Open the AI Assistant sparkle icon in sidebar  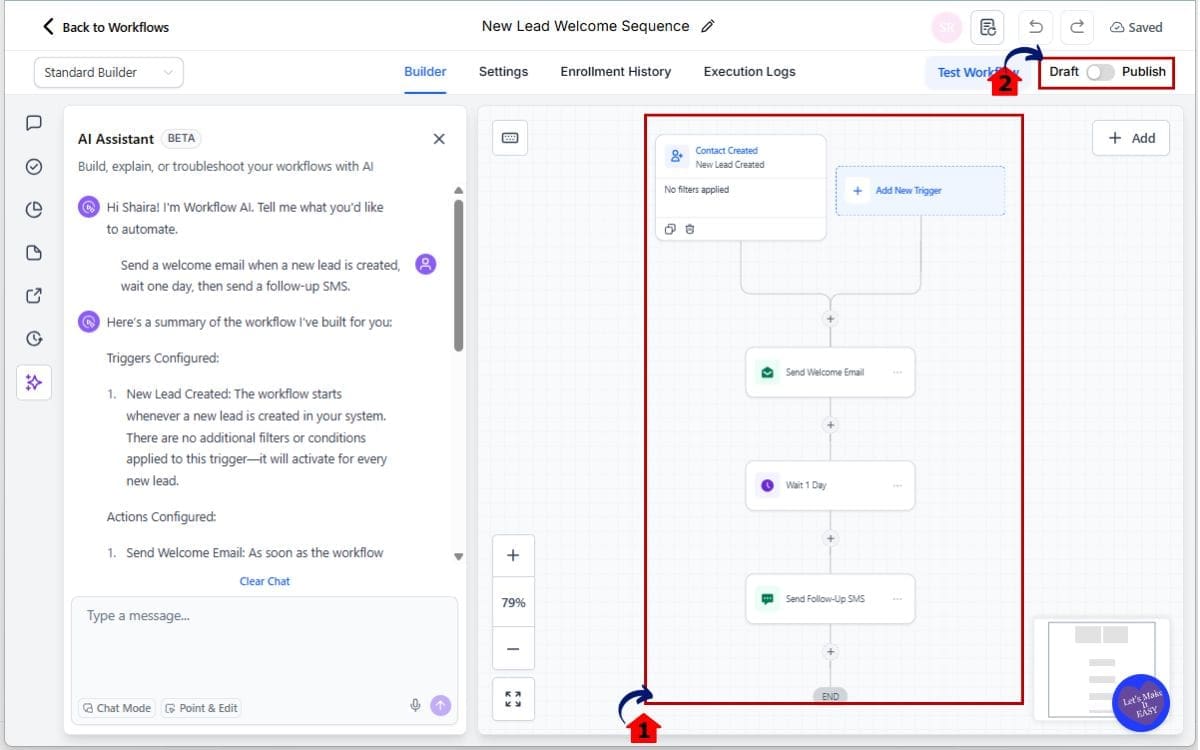point(33,382)
